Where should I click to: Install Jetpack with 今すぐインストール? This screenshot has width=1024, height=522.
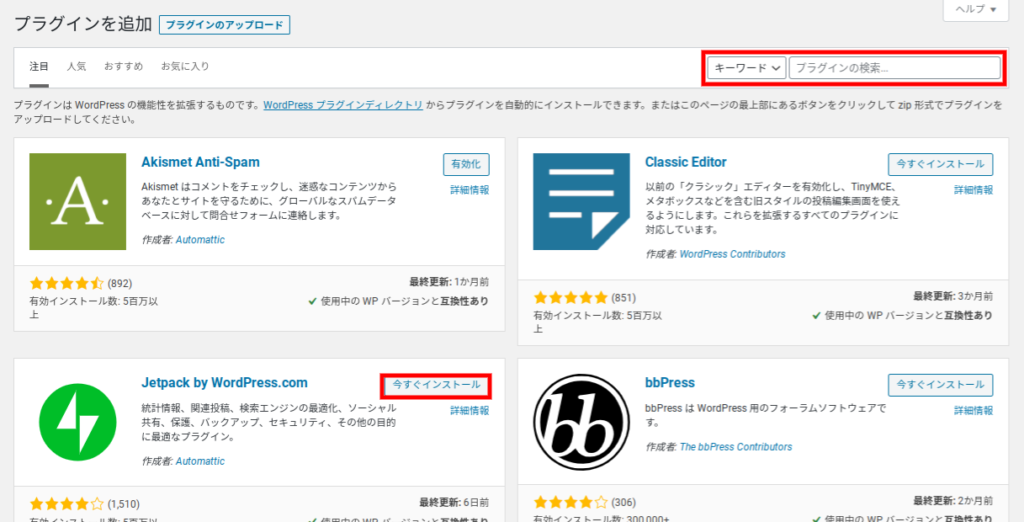(x=436, y=385)
